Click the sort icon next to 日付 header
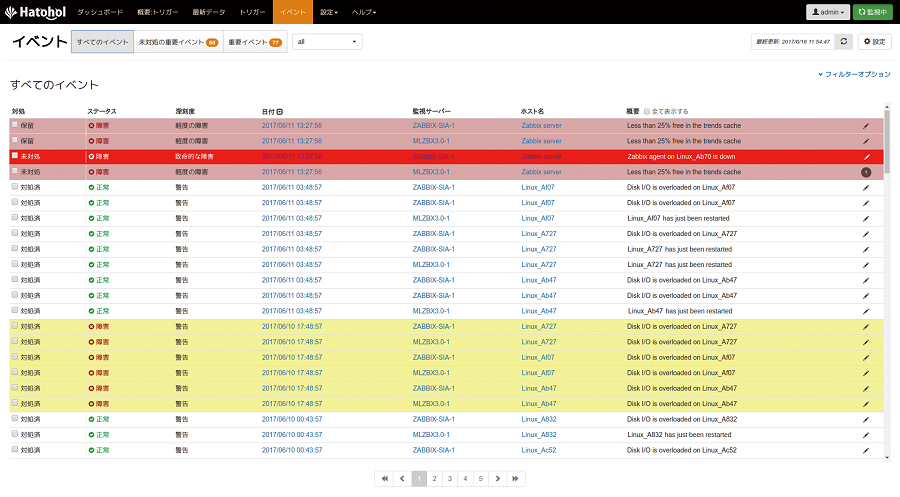This screenshot has height=497, width=900. coord(280,111)
